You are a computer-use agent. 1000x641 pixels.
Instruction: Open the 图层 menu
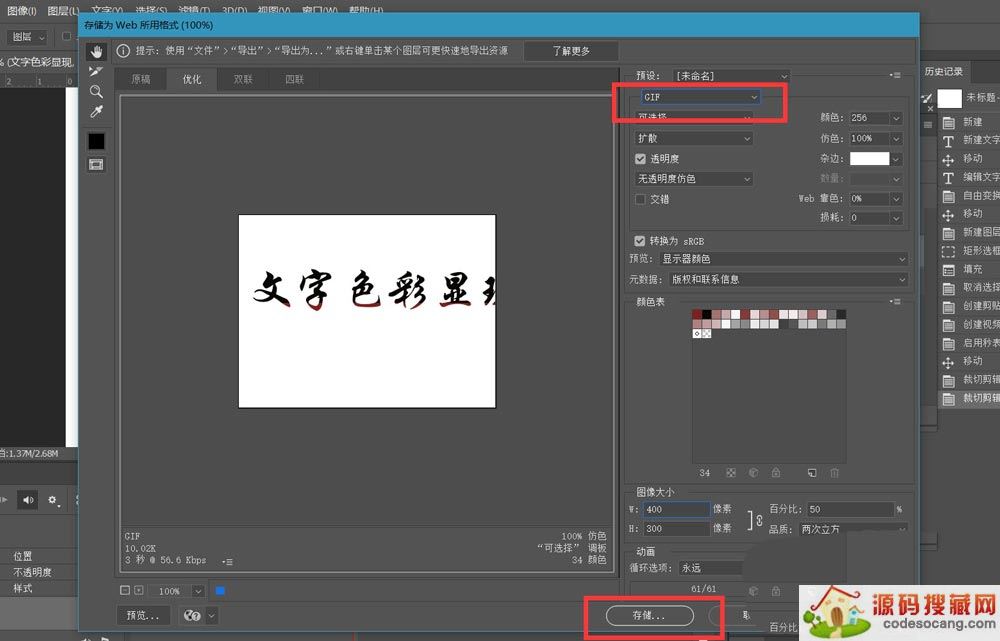click(62, 10)
